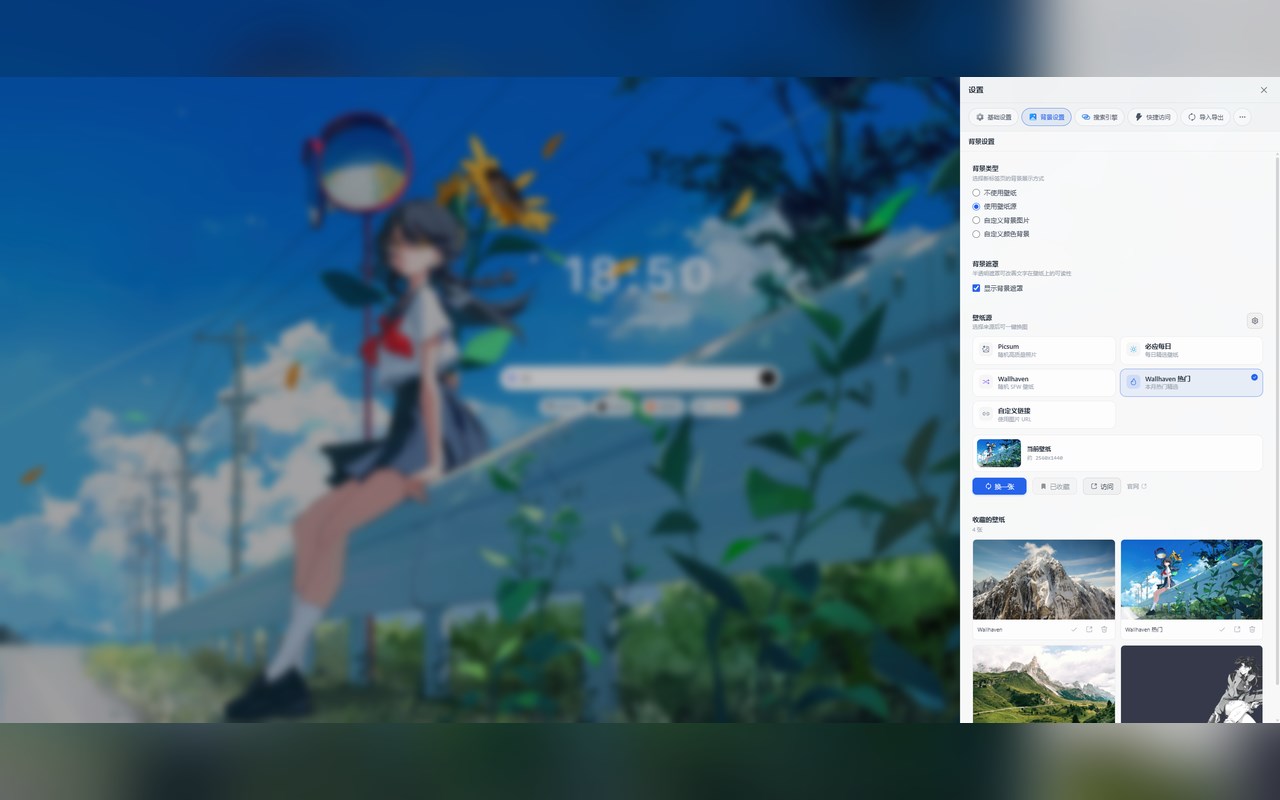
Task: Open the wallpaper source gear settings
Action: click(x=1255, y=321)
